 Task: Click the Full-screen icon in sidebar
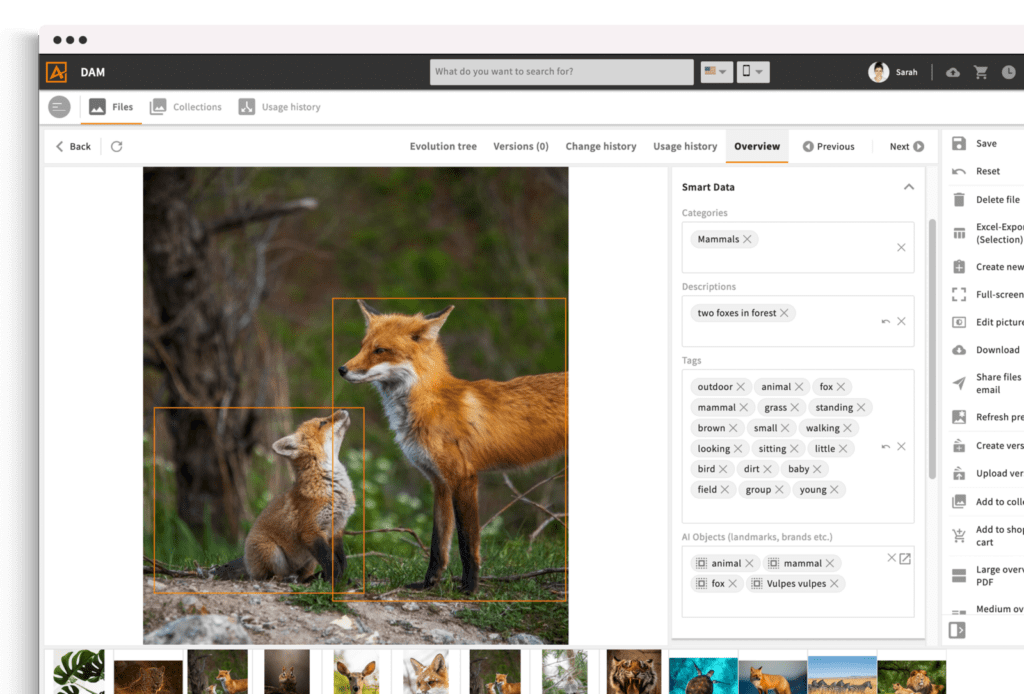[959, 295]
